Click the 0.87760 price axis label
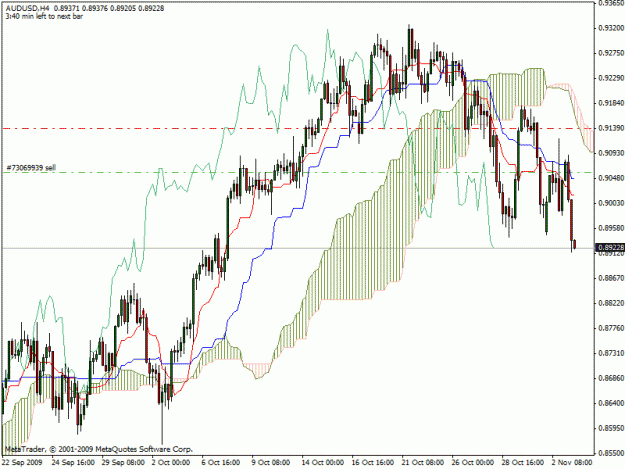Image resolution: width=625 pixels, height=469 pixels. click(611, 328)
